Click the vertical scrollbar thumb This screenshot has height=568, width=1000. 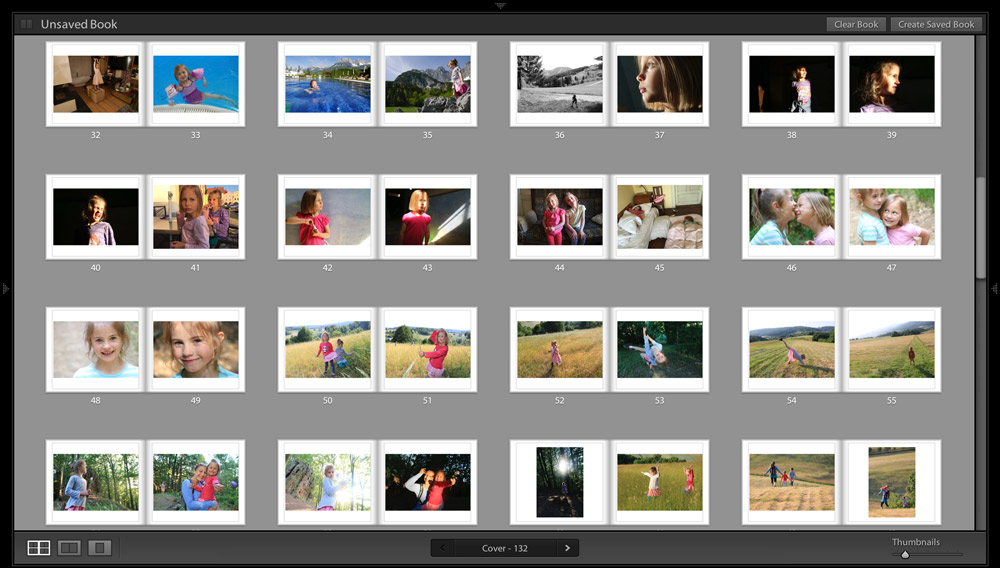(980, 228)
